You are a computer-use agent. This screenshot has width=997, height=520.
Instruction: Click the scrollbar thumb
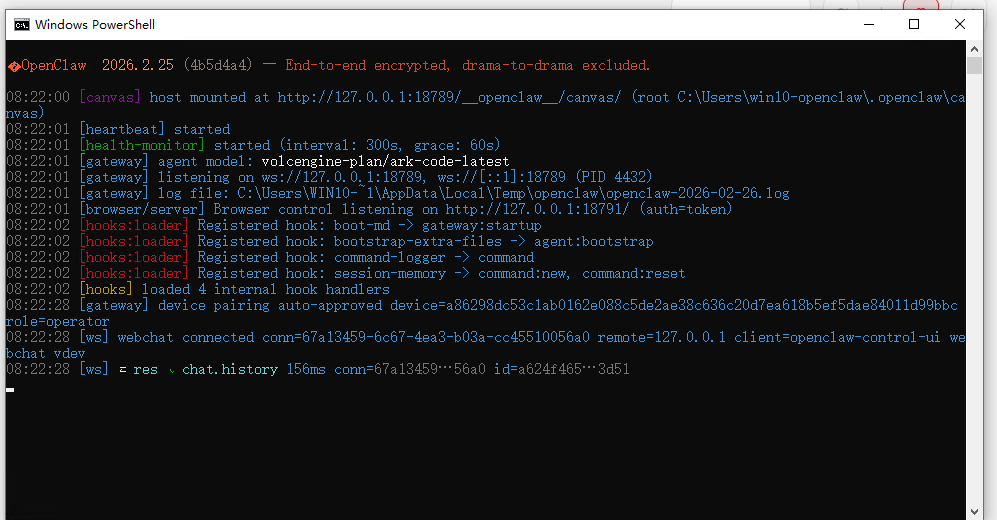(x=974, y=66)
